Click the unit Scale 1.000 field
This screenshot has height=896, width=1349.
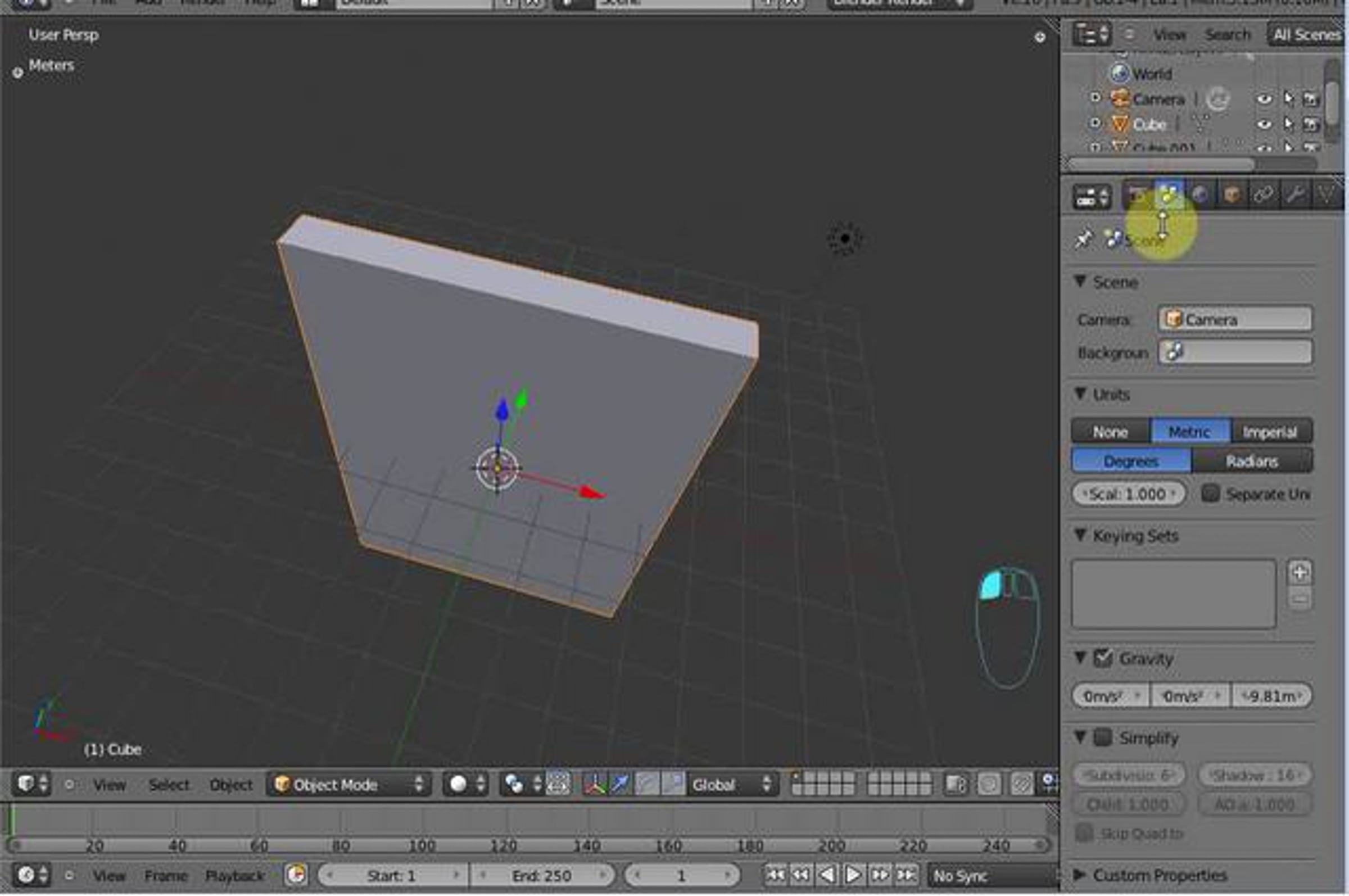tap(1128, 493)
